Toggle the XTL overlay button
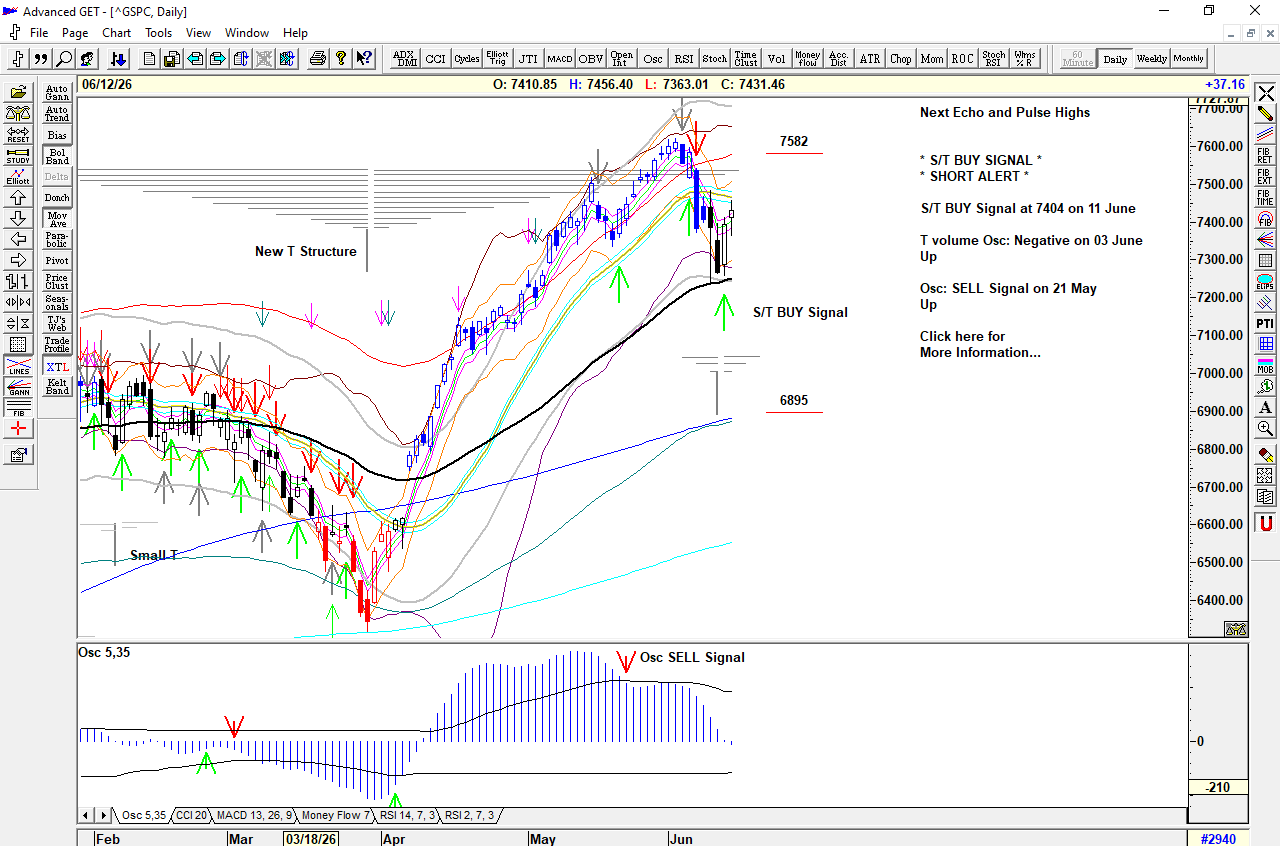The image size is (1280, 846). coord(57,367)
